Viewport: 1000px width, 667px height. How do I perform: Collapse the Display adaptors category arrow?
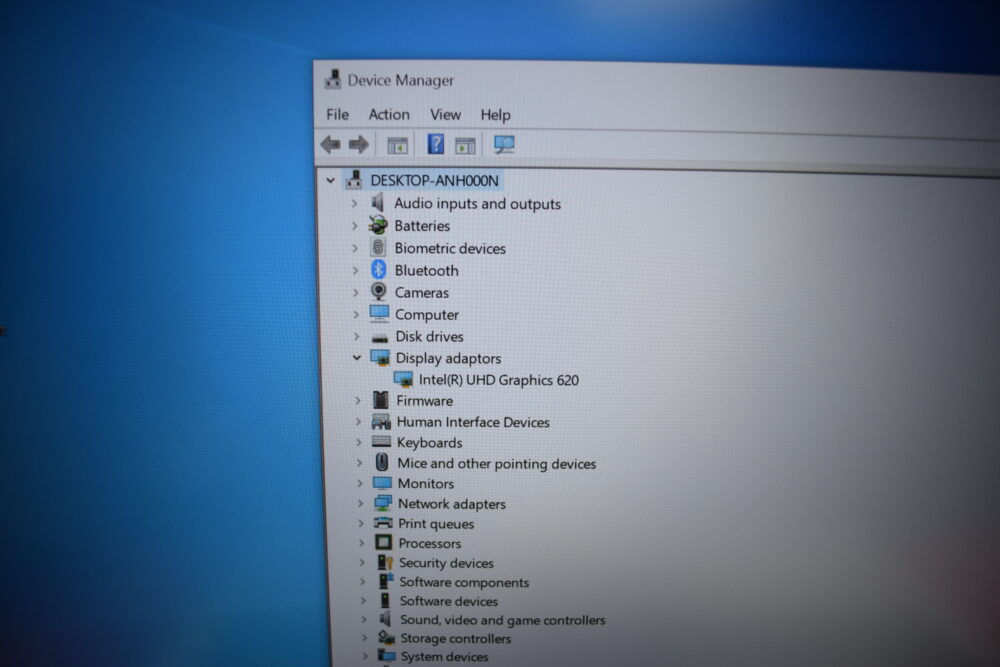click(357, 358)
